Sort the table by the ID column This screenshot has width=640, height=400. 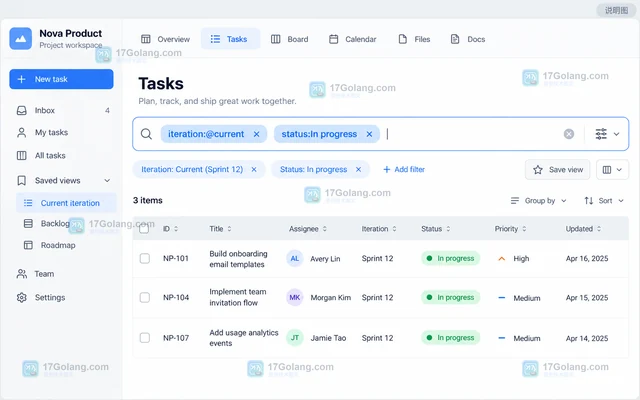pos(171,229)
